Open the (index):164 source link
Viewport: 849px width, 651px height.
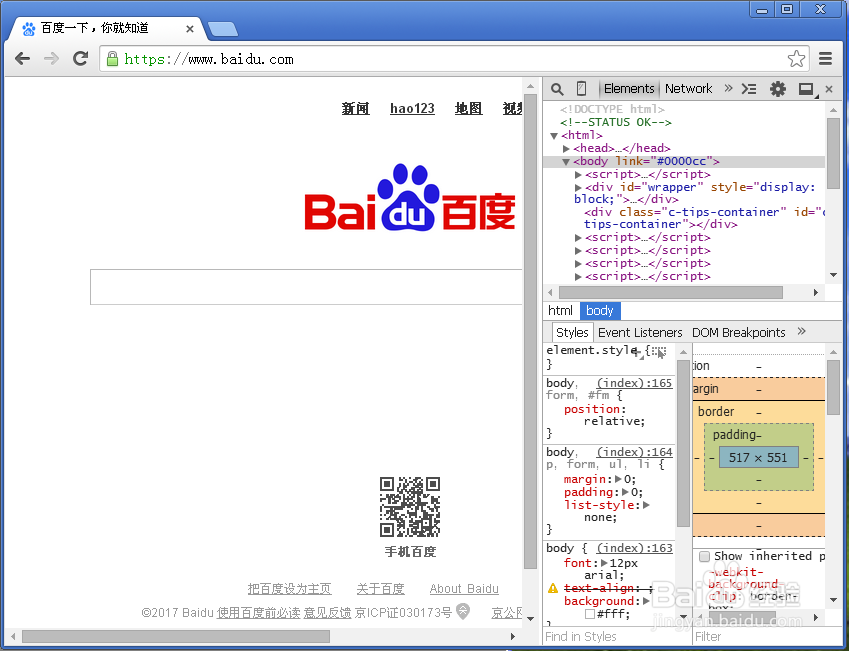point(634,452)
